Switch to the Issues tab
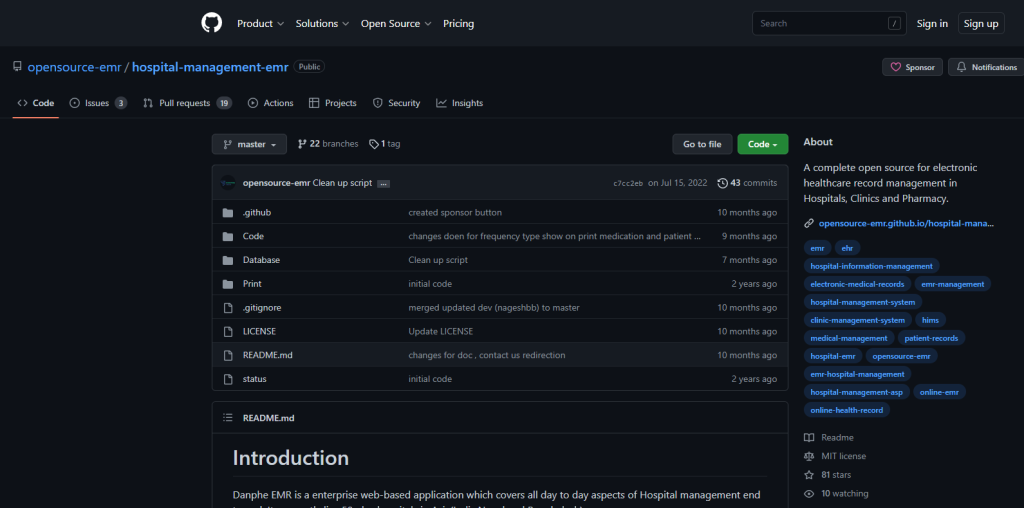Image resolution: width=1024 pixels, height=508 pixels. (x=98, y=103)
